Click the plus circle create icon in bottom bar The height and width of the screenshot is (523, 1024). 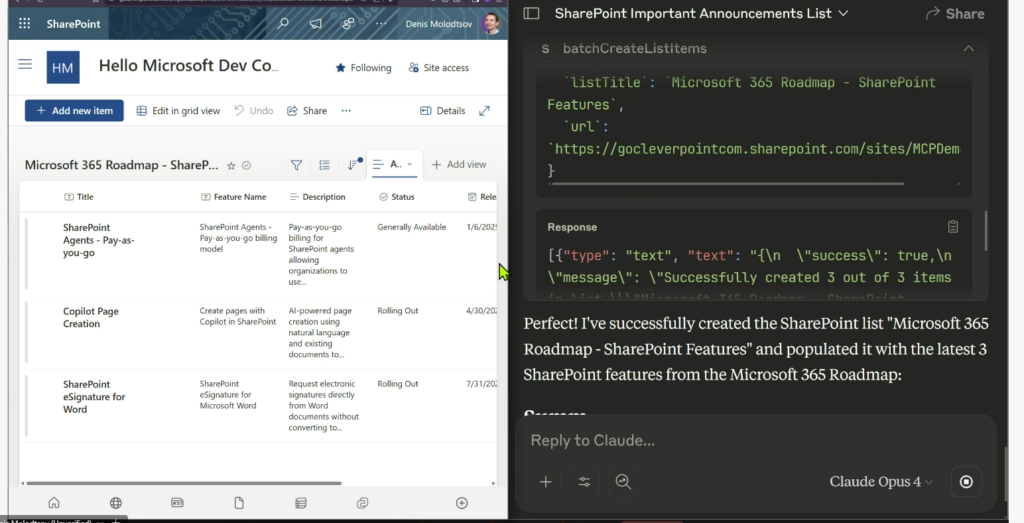point(462,502)
